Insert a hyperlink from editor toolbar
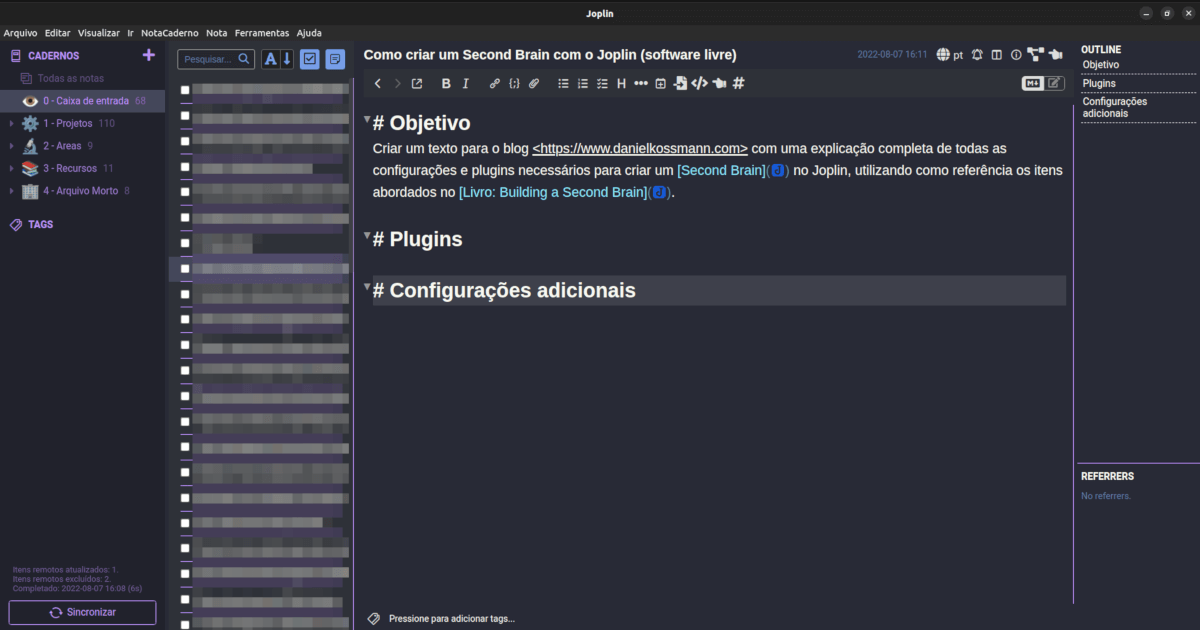The width and height of the screenshot is (1200, 630). (495, 84)
